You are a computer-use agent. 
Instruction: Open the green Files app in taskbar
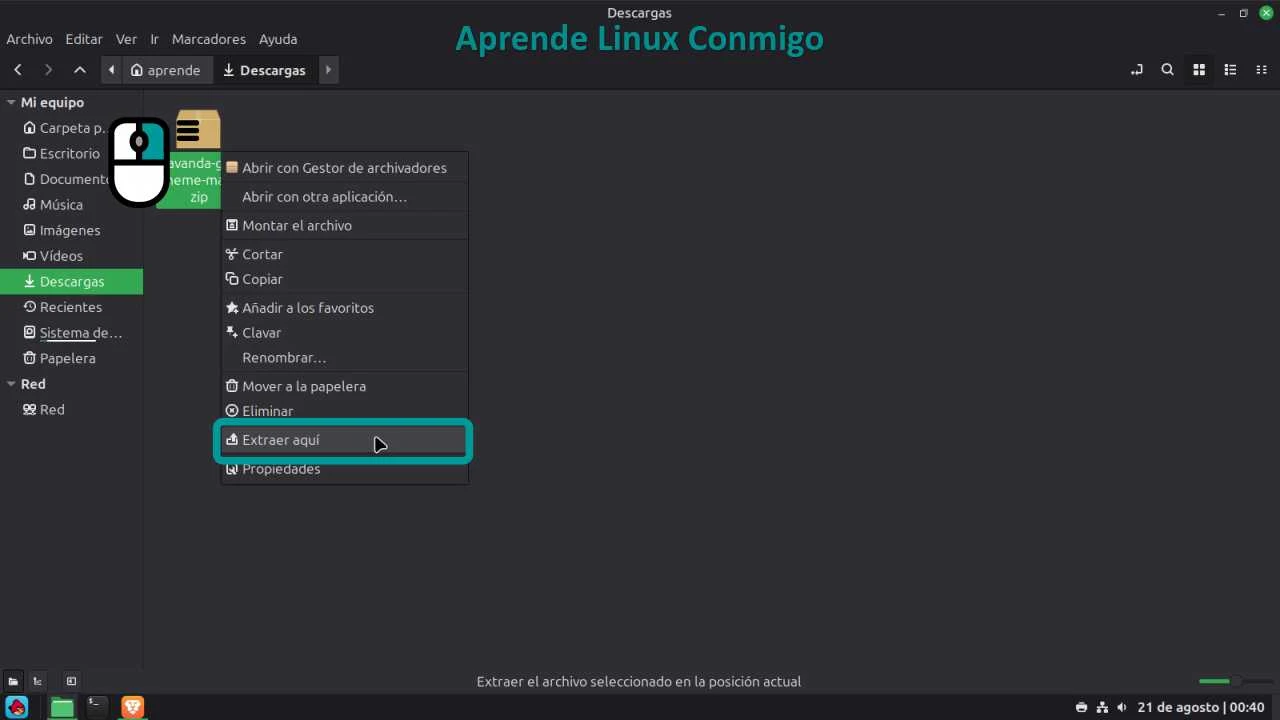pyautogui.click(x=62, y=707)
